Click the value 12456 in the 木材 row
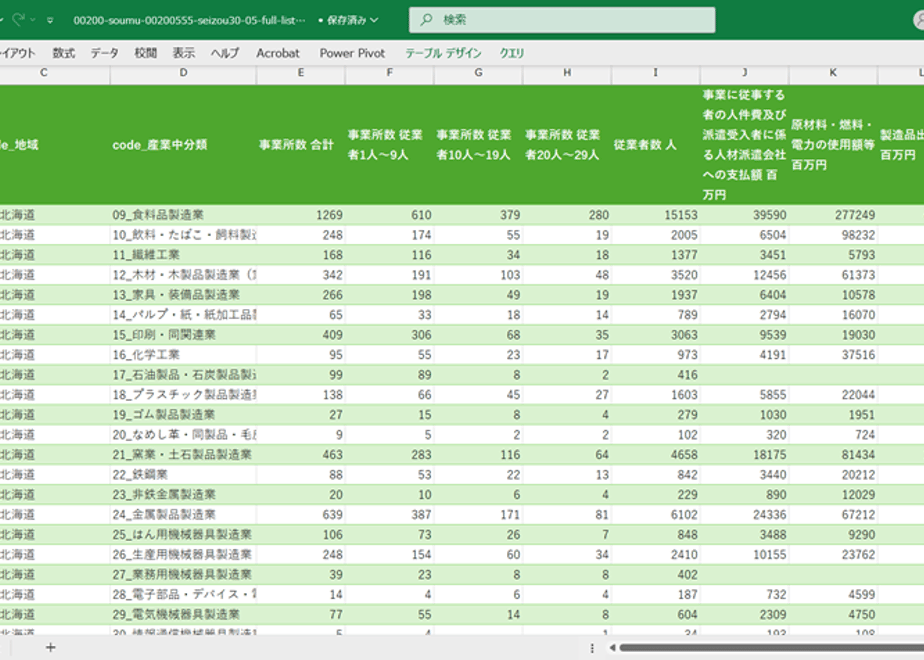 point(744,275)
